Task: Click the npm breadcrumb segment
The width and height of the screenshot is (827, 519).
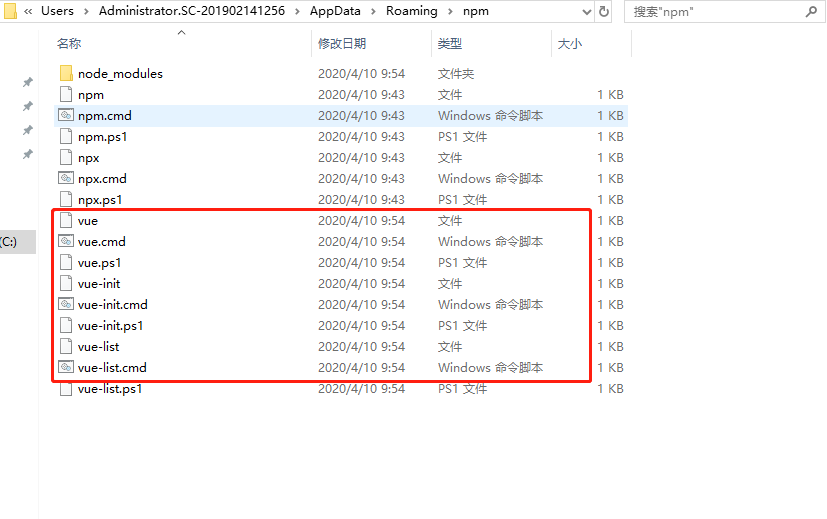Action: point(476,11)
